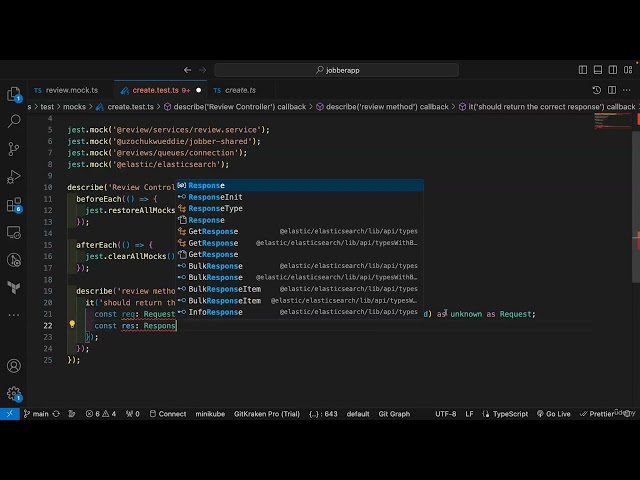Image resolution: width=640 pixels, height=480 pixels.
Task: Open it('should return the correct response') breadcrumb
Action: coord(547,107)
